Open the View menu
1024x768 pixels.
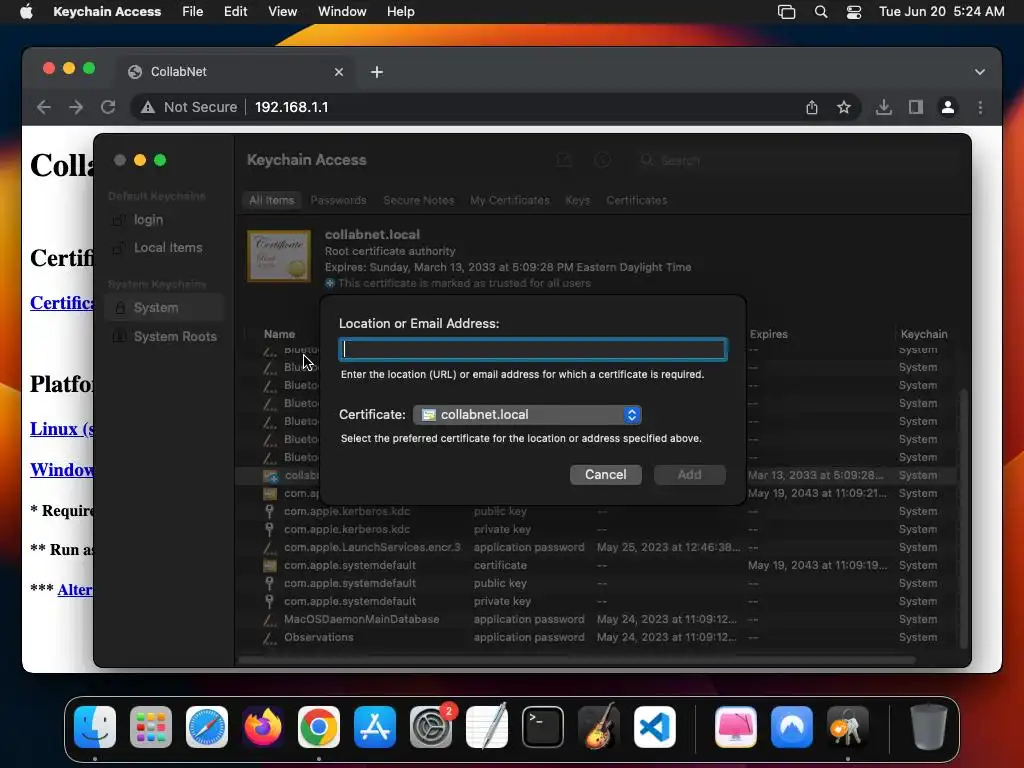(282, 12)
